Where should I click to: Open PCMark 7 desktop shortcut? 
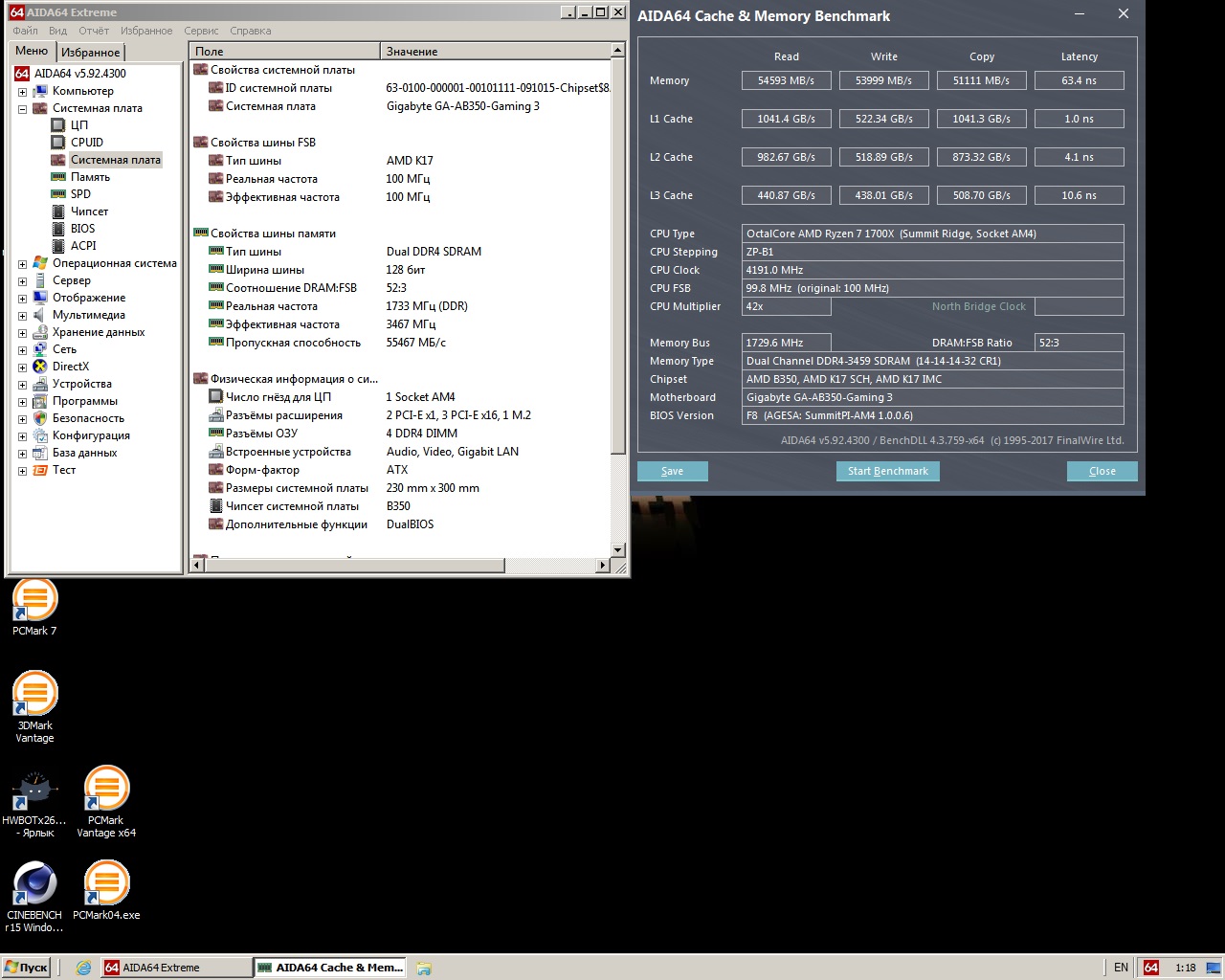pos(34,607)
